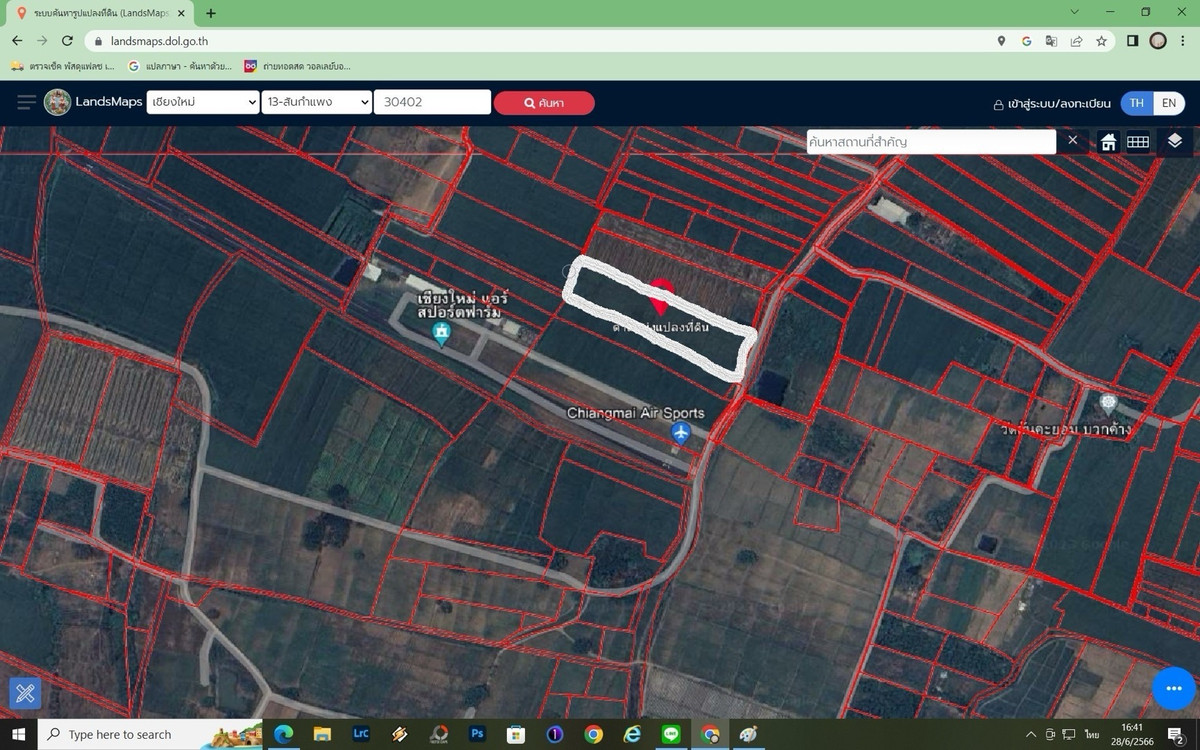Switch language to EN
The width and height of the screenshot is (1200, 750).
(x=1168, y=103)
